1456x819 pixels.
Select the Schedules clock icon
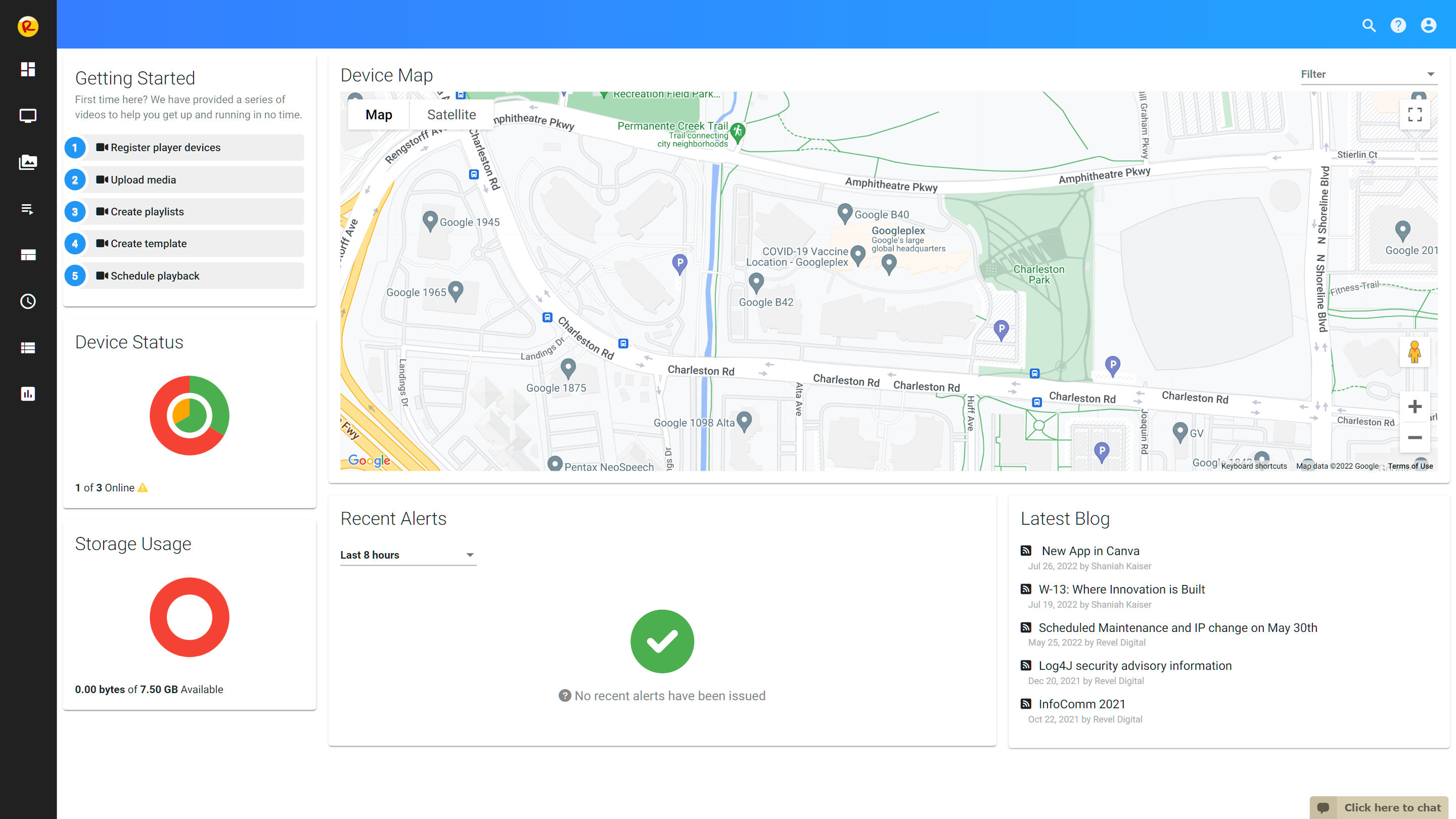point(28,301)
